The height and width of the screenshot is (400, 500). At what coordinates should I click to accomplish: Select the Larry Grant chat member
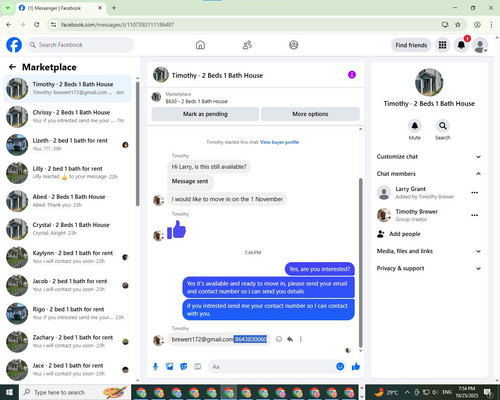tap(425, 193)
